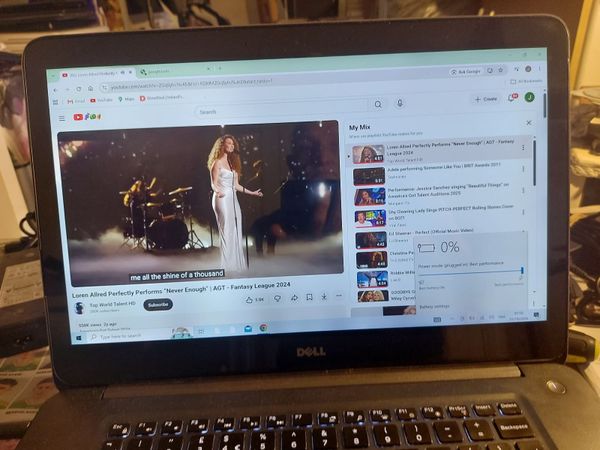Click the video player to pause
The width and height of the screenshot is (600, 450).
pos(200,204)
